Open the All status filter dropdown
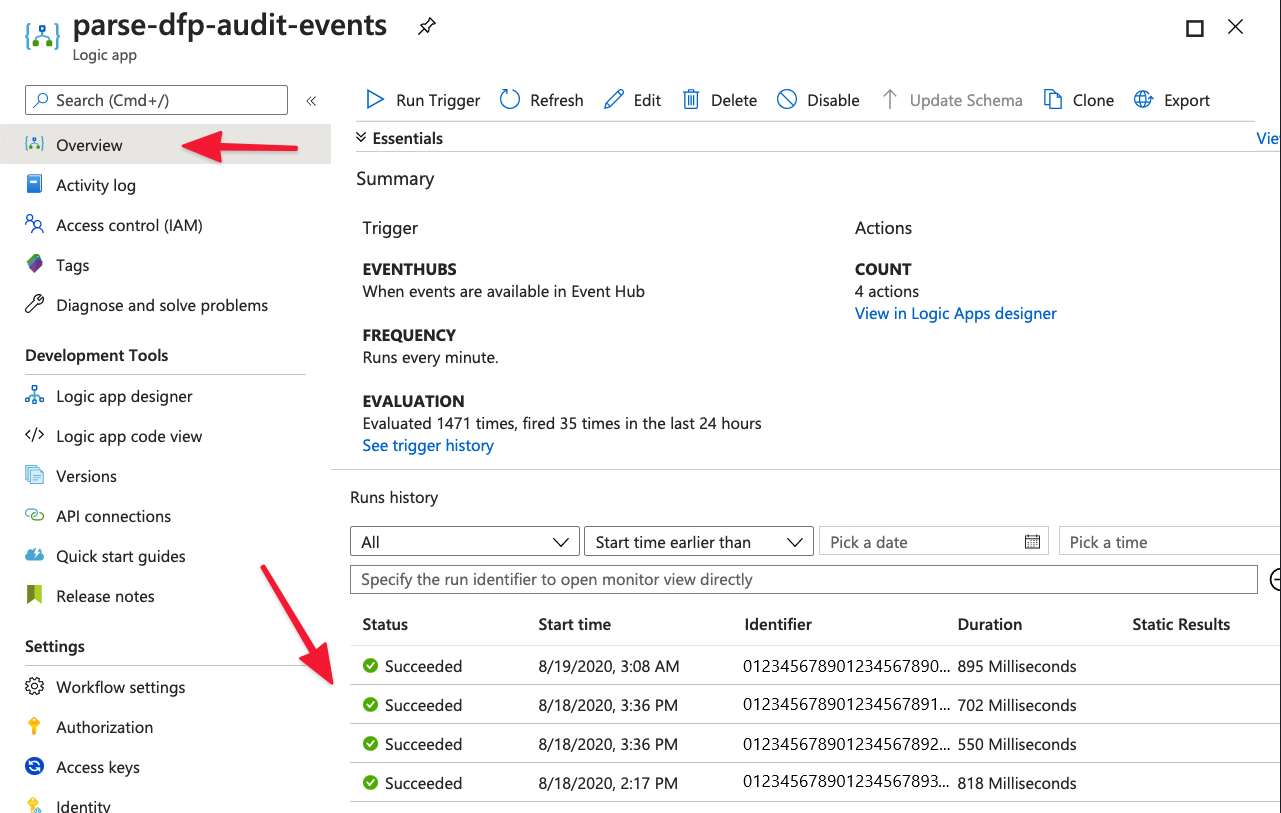The width and height of the screenshot is (1281, 813). (465, 541)
